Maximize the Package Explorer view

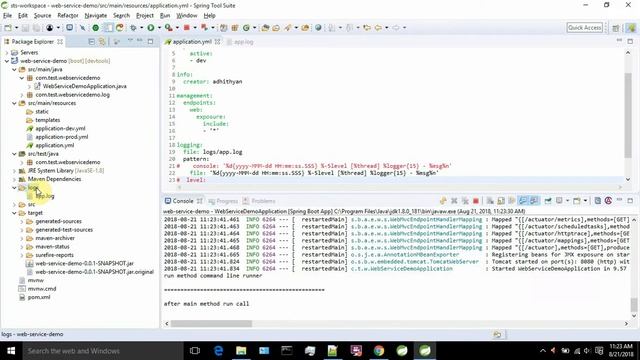point(151,42)
